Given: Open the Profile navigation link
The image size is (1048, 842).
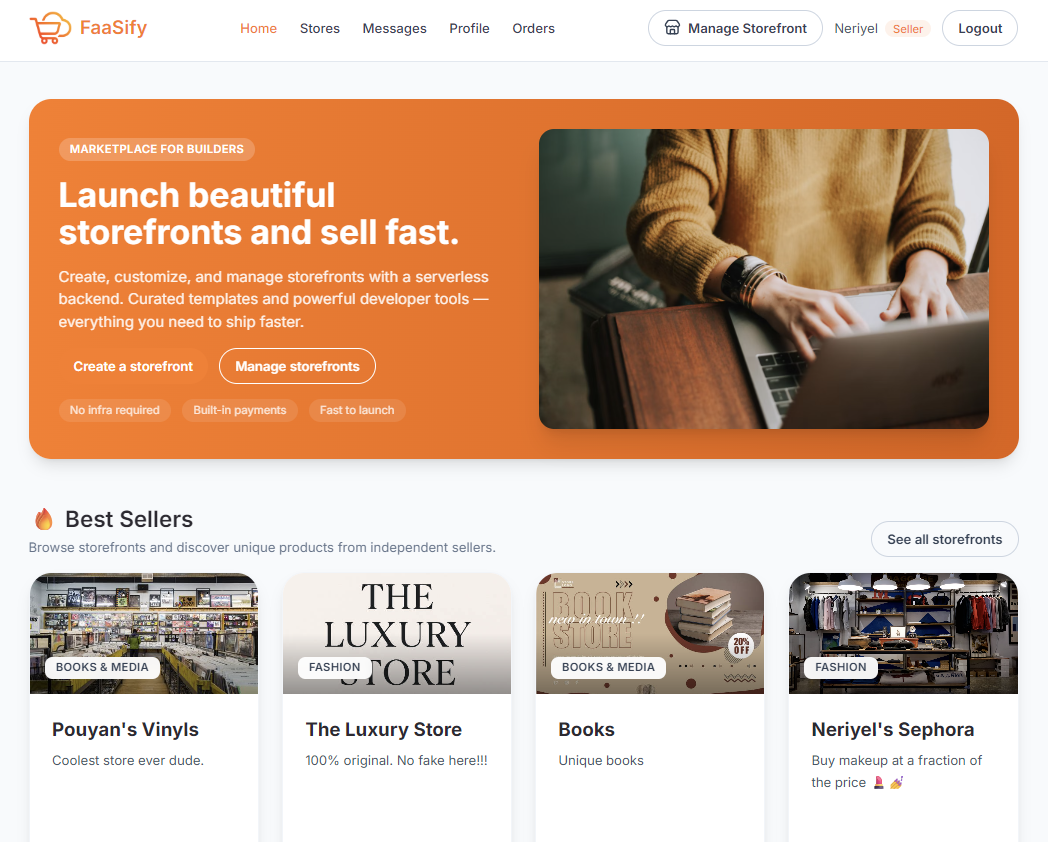Looking at the screenshot, I should click(x=469, y=28).
